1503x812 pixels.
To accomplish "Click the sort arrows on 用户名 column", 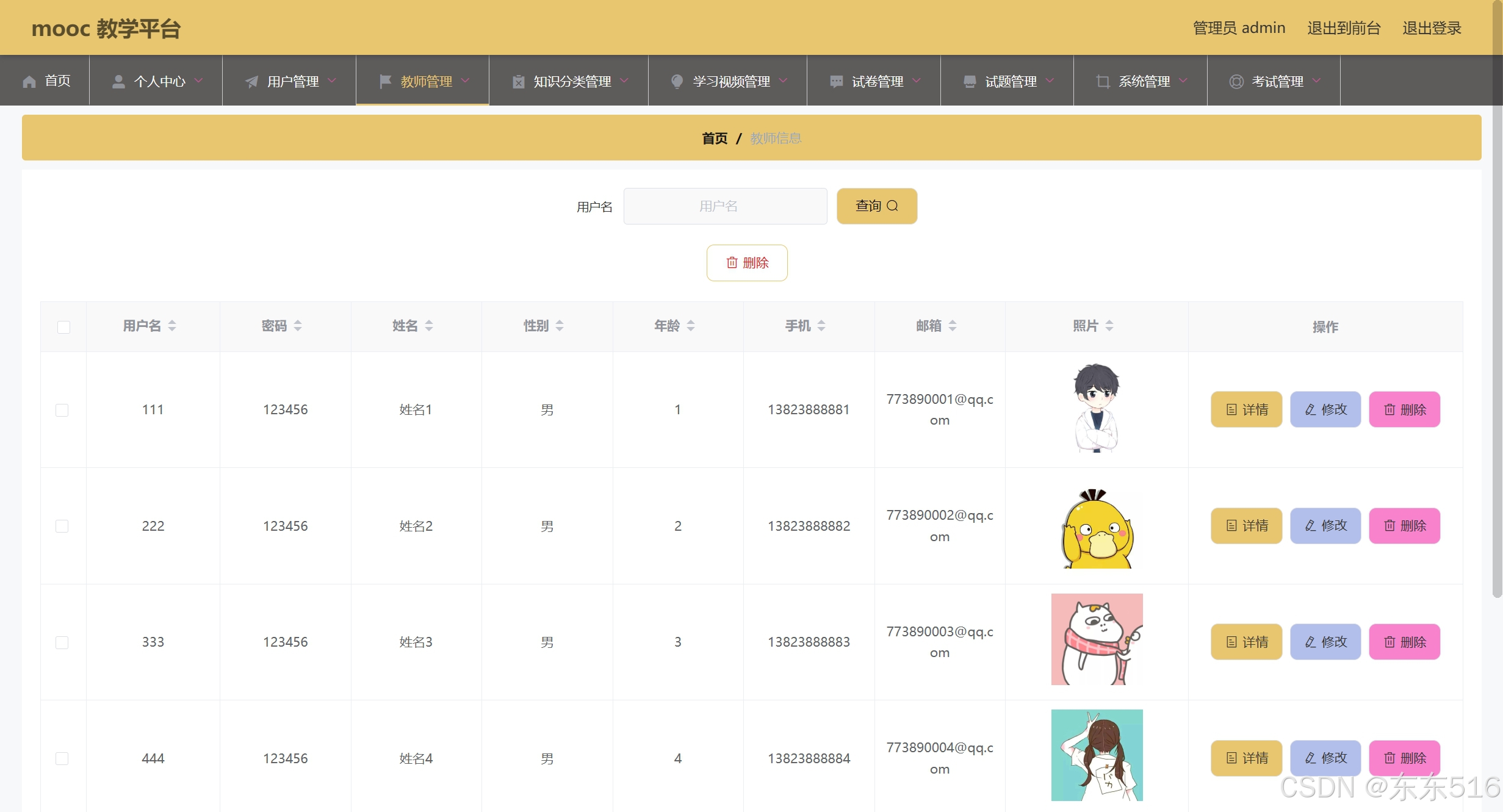I will click(172, 326).
